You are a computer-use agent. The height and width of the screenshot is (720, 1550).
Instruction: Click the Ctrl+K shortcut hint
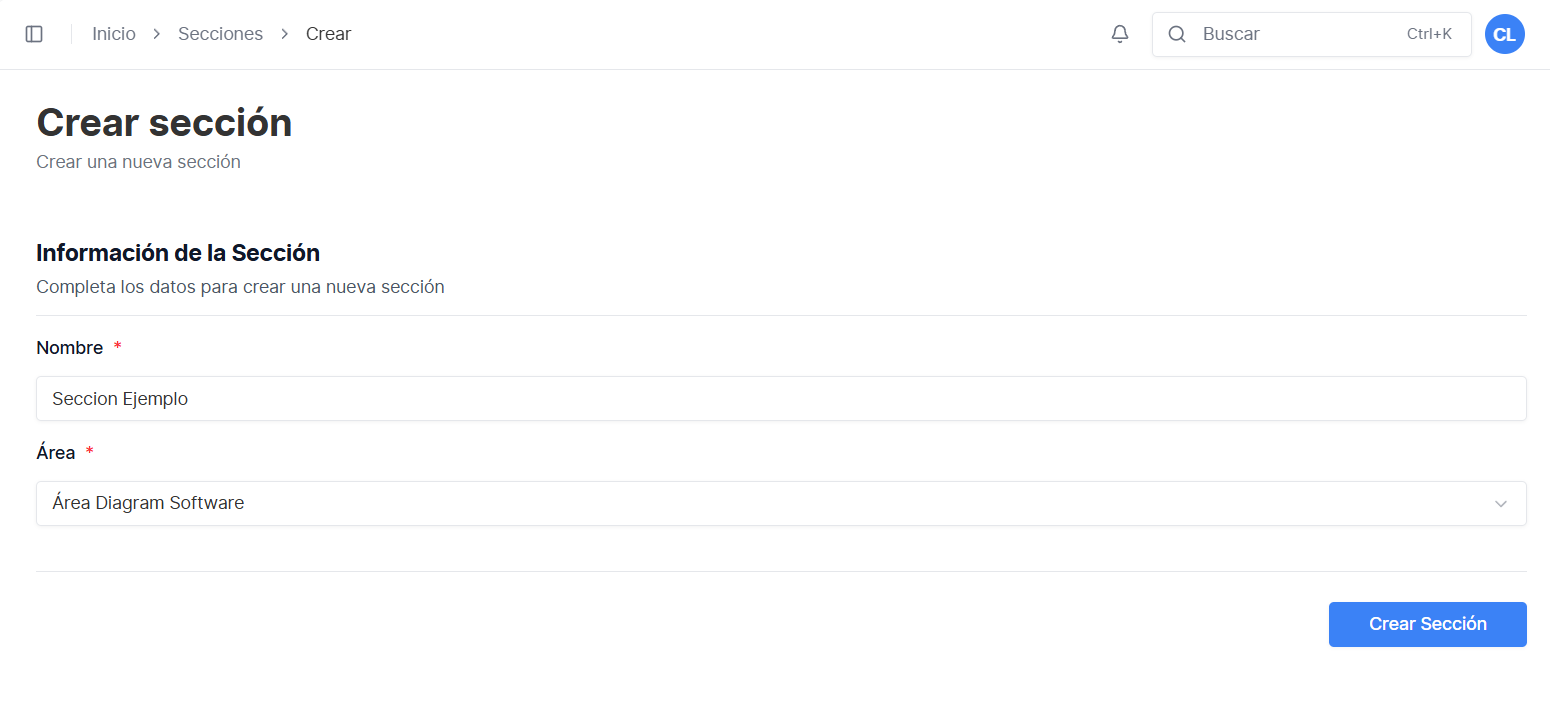(x=1429, y=34)
